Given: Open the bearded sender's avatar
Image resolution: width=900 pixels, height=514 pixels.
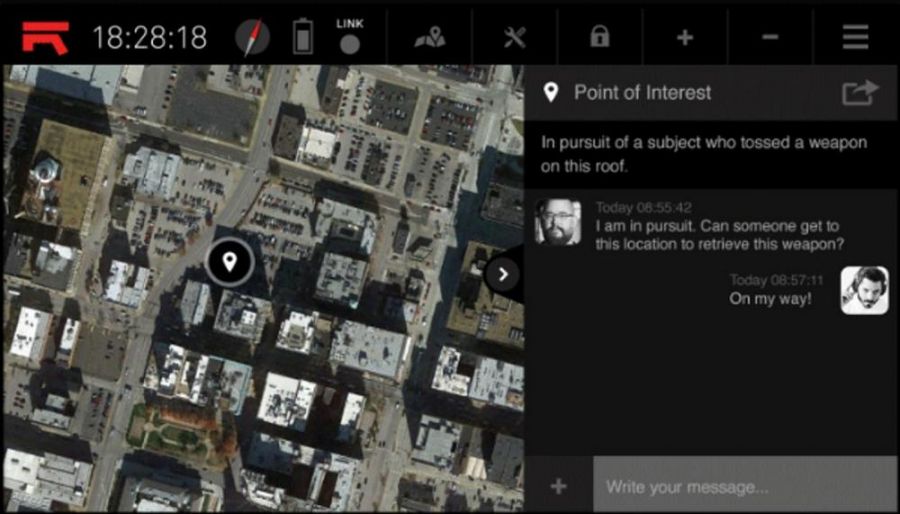Looking at the screenshot, I should 557,221.
